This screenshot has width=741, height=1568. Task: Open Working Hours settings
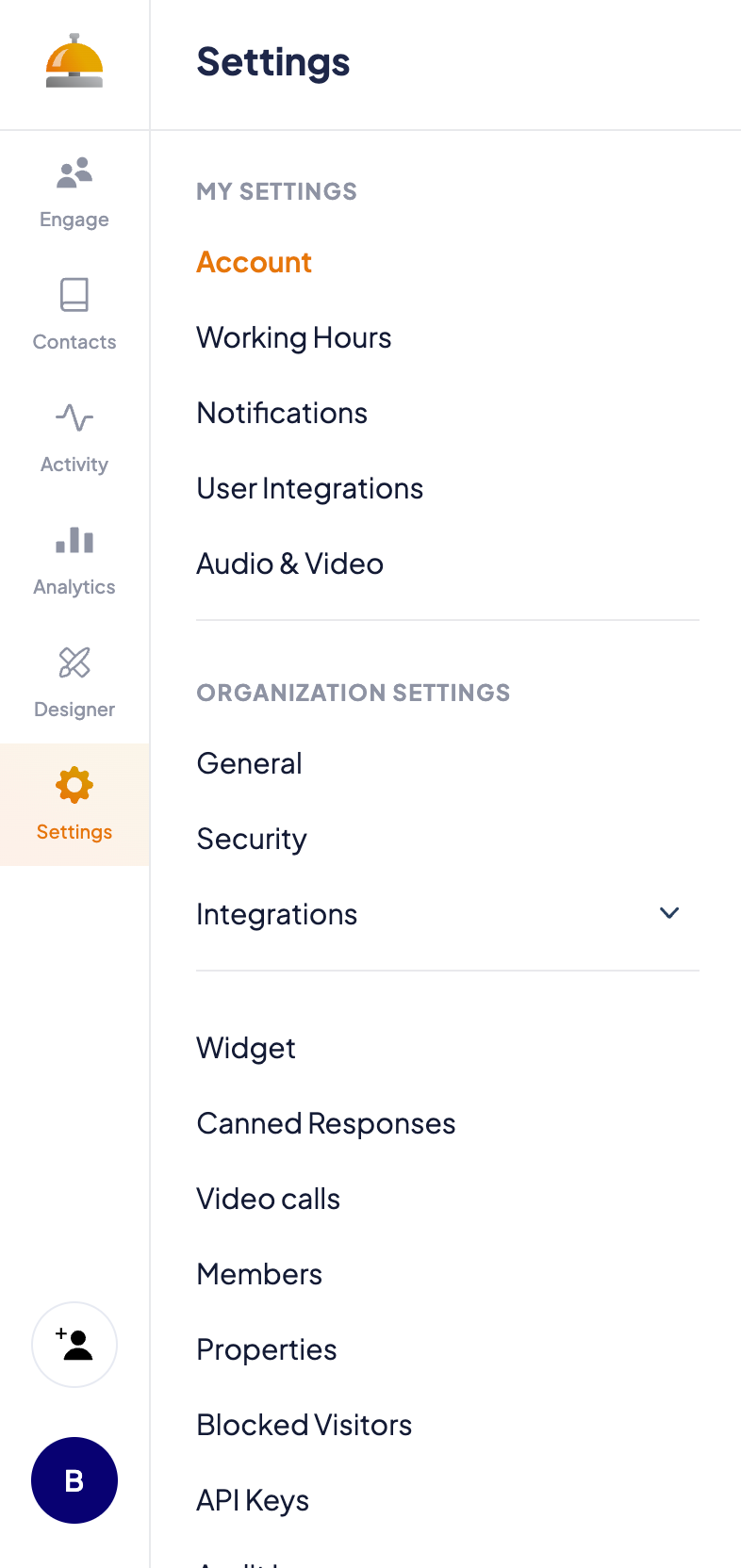(293, 336)
